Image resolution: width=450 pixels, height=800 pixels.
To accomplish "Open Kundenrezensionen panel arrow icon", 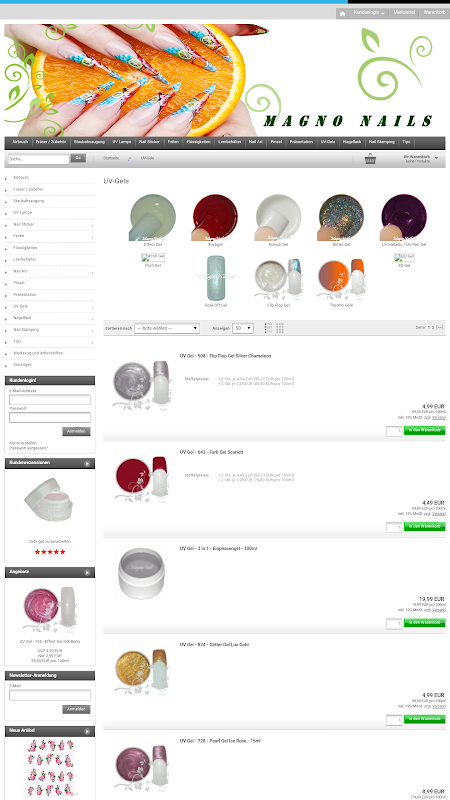I will tap(87, 464).
